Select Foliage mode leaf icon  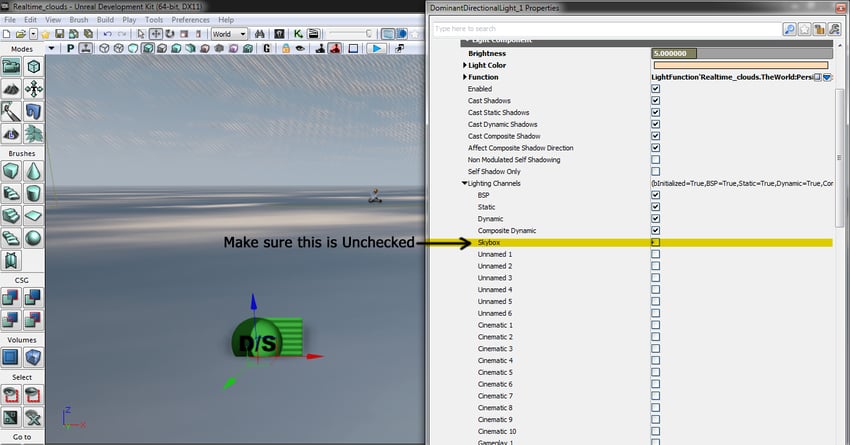coord(34,134)
